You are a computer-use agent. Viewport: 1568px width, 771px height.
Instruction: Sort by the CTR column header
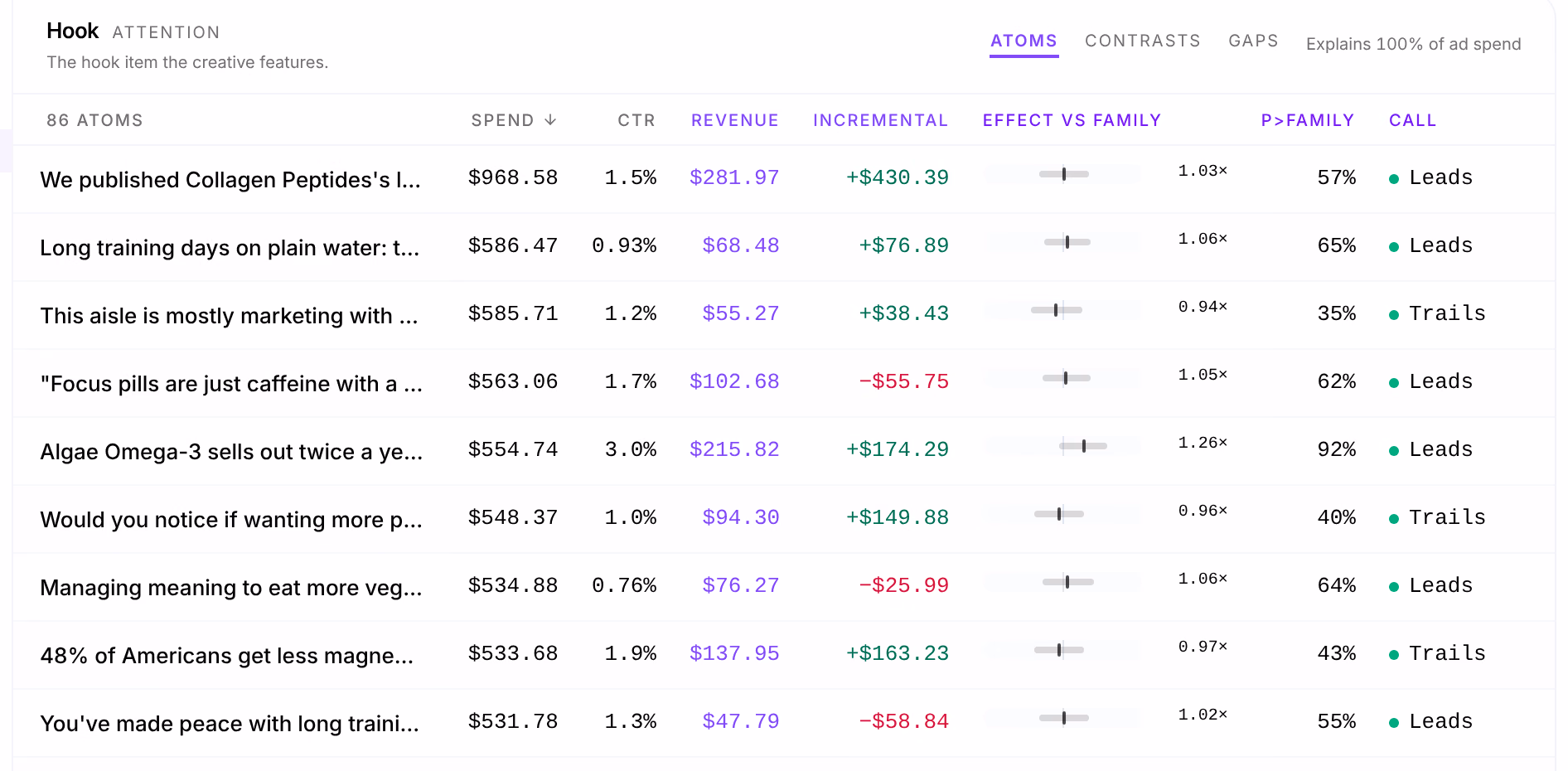coord(636,120)
